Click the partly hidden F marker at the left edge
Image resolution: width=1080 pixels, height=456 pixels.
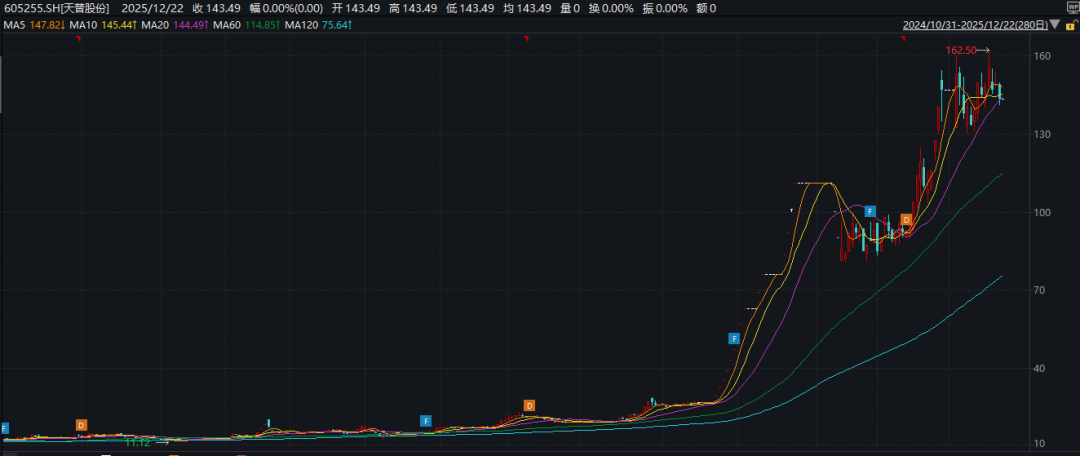[x=5, y=428]
